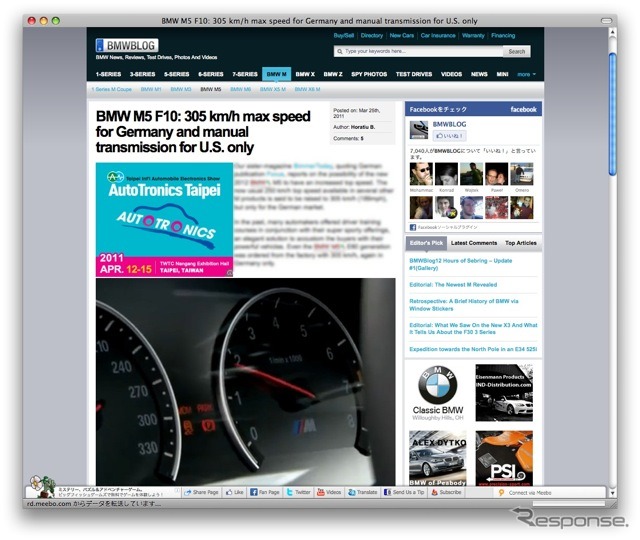Image resolution: width=640 pixels, height=540 pixels.
Task: Click the BMWBLOG Facebook page avatar
Action: coord(418,130)
